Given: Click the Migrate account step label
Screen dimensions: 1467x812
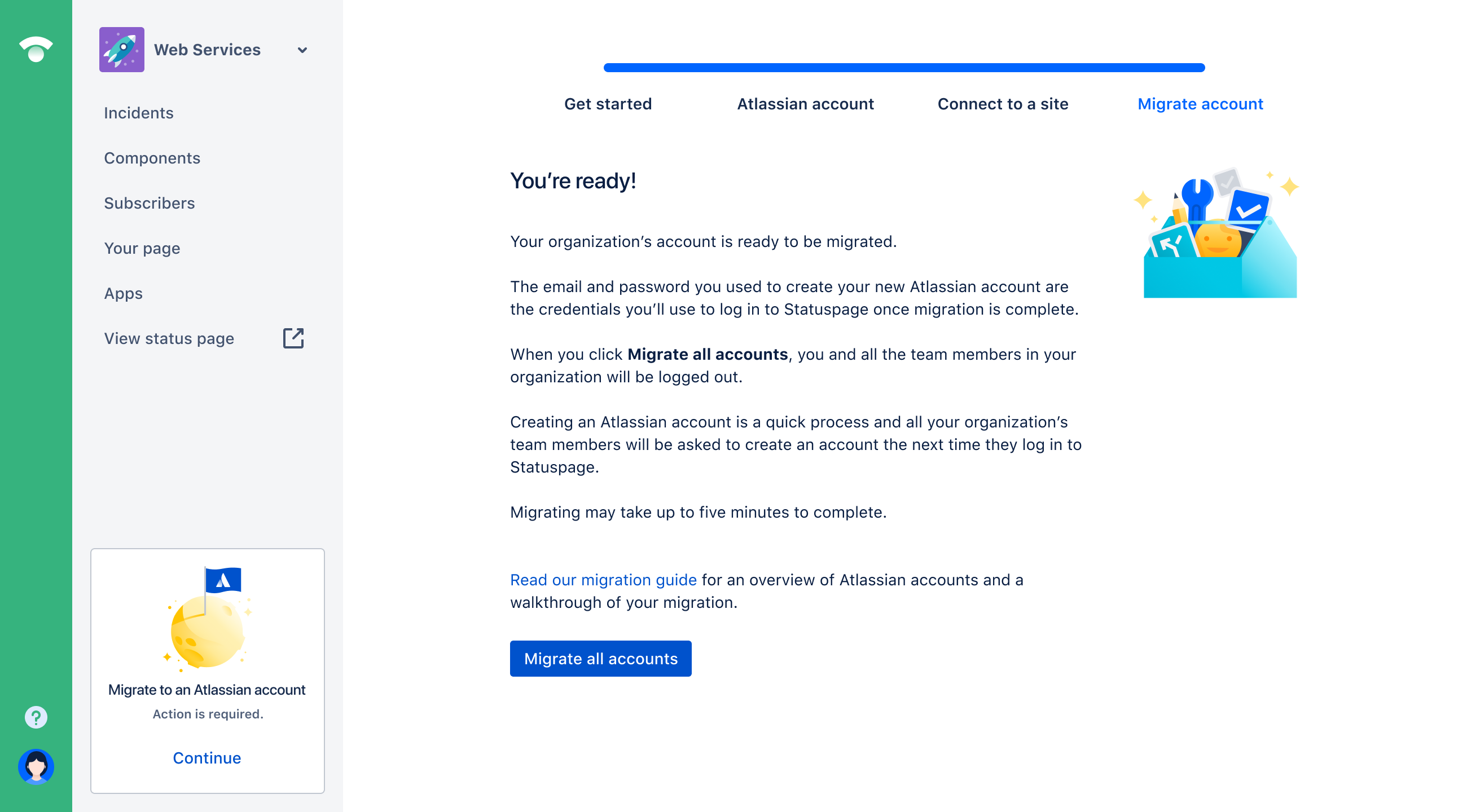Looking at the screenshot, I should (x=1200, y=103).
